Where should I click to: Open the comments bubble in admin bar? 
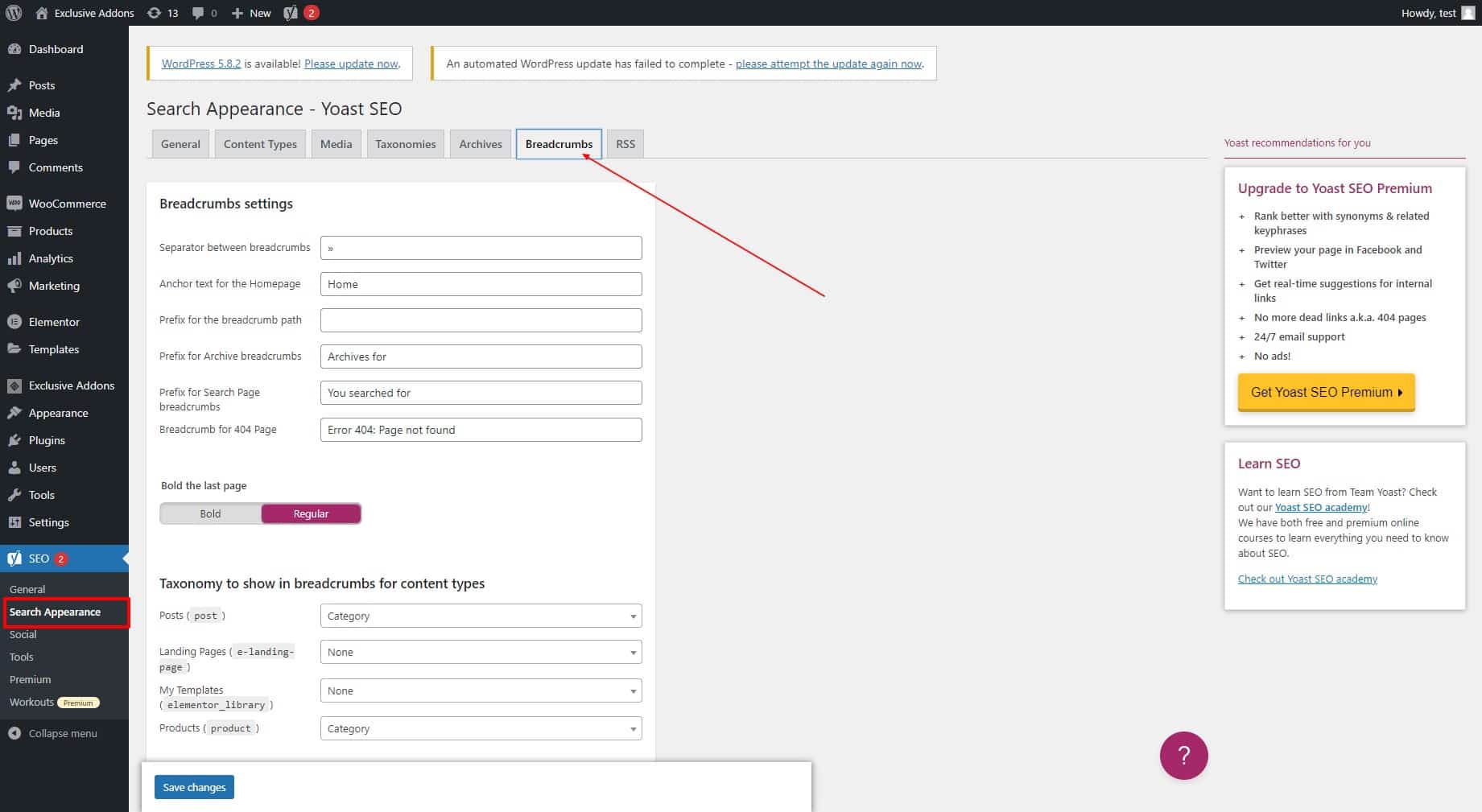pyautogui.click(x=198, y=13)
